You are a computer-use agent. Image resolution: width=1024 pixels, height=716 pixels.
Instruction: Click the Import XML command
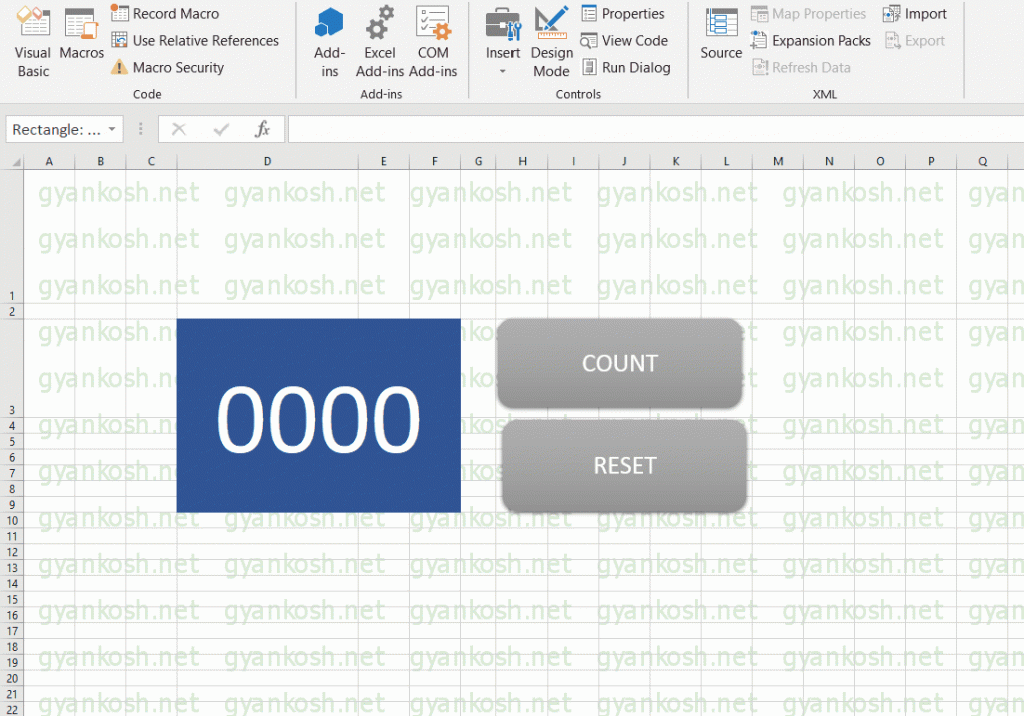click(915, 13)
